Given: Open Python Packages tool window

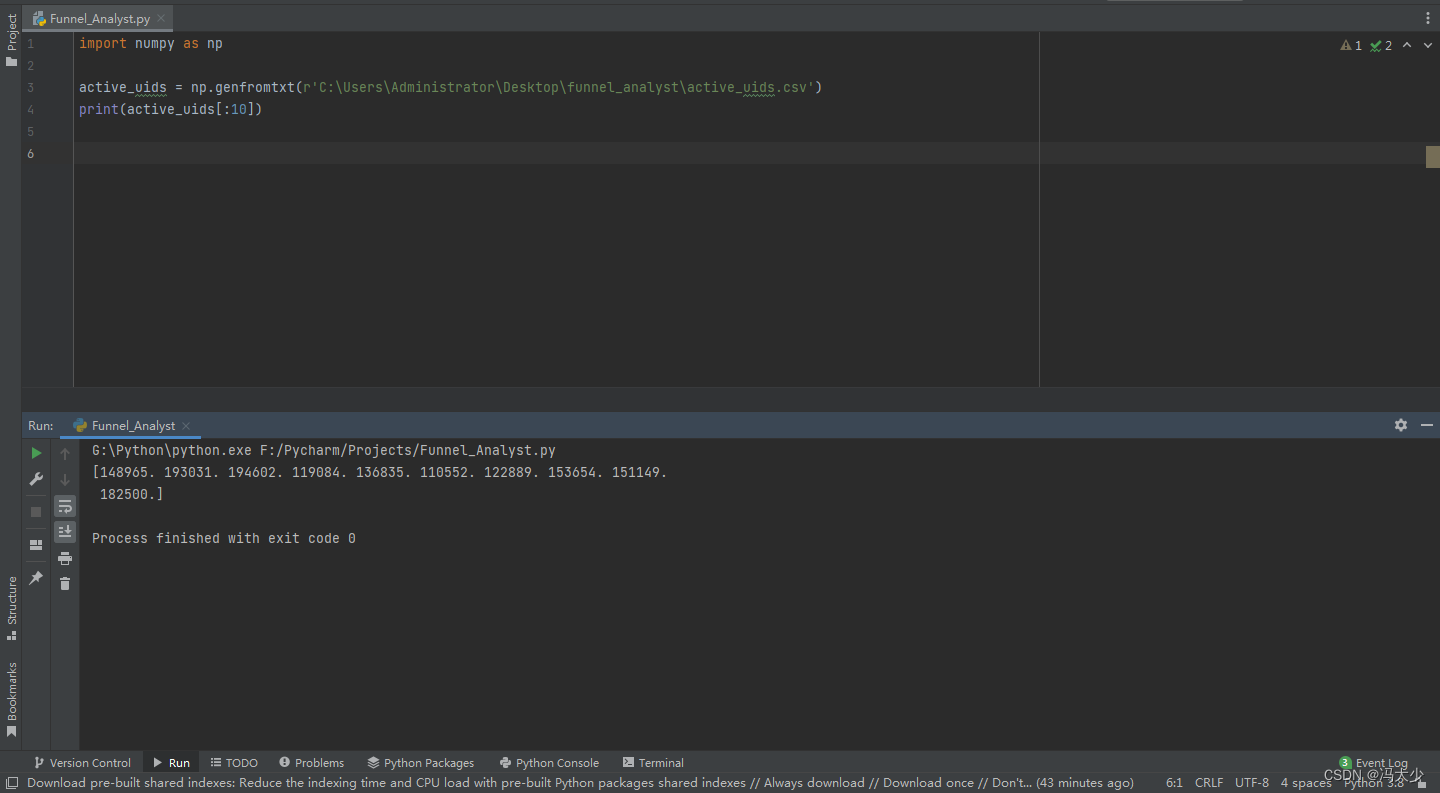Looking at the screenshot, I should click(420, 762).
